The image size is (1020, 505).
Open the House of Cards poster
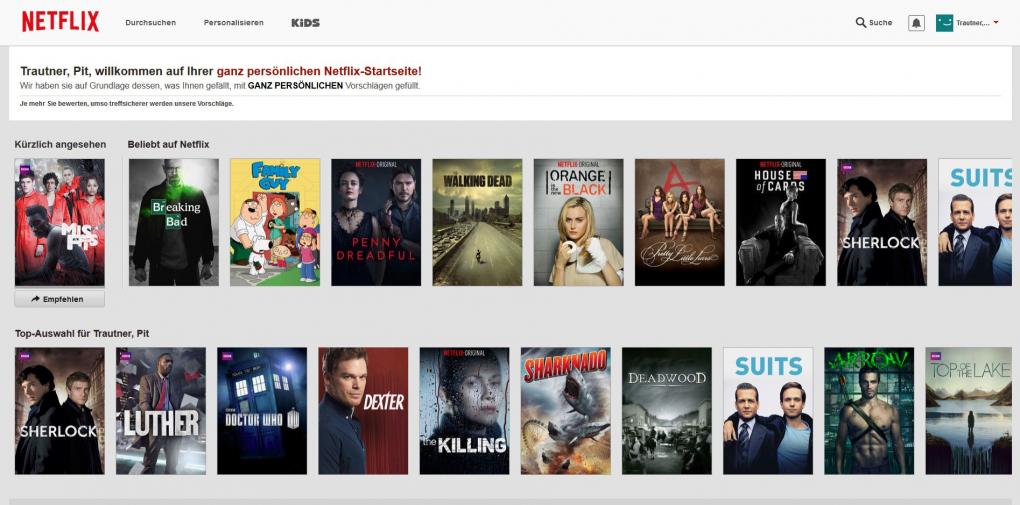click(781, 223)
